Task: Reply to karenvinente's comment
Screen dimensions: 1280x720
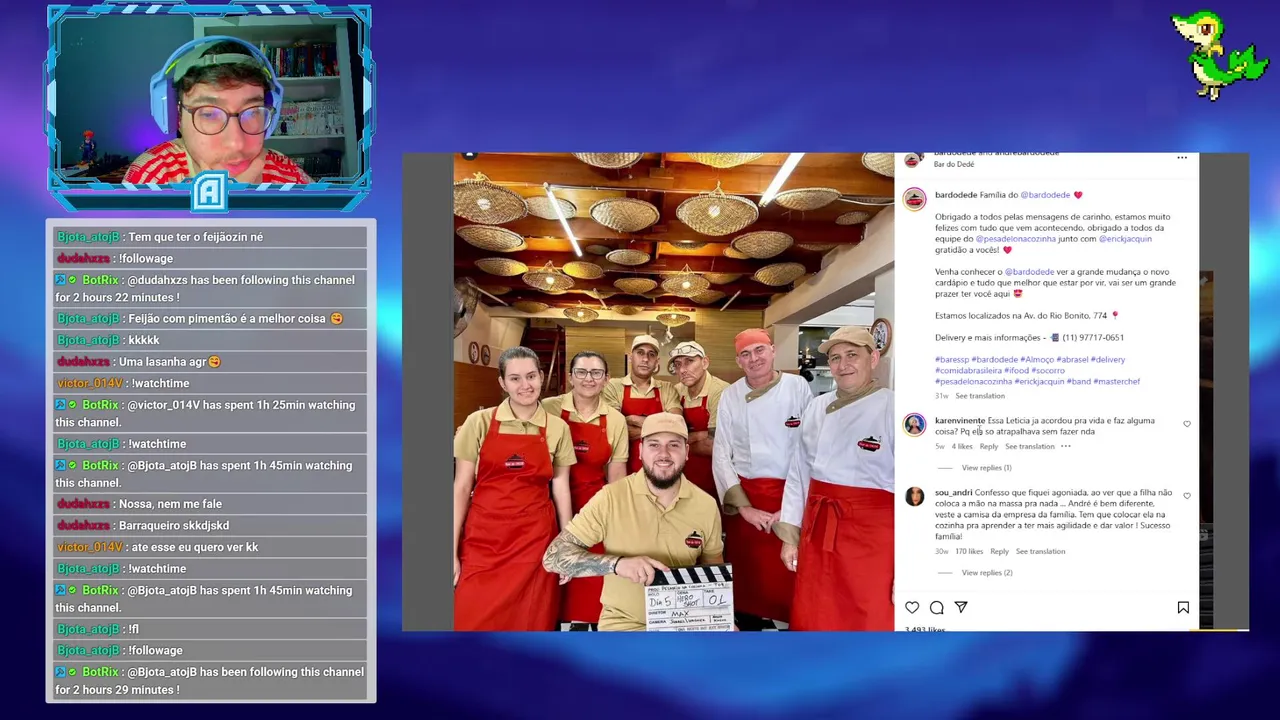Action: (x=989, y=446)
